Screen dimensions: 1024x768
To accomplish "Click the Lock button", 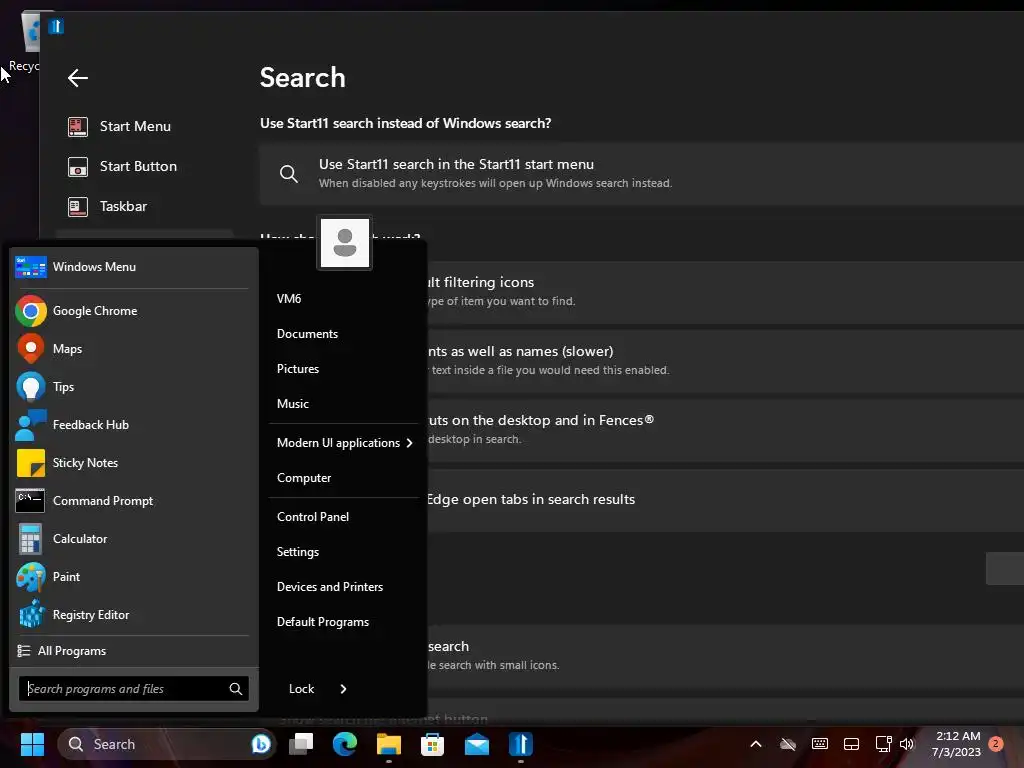I will coord(301,689).
